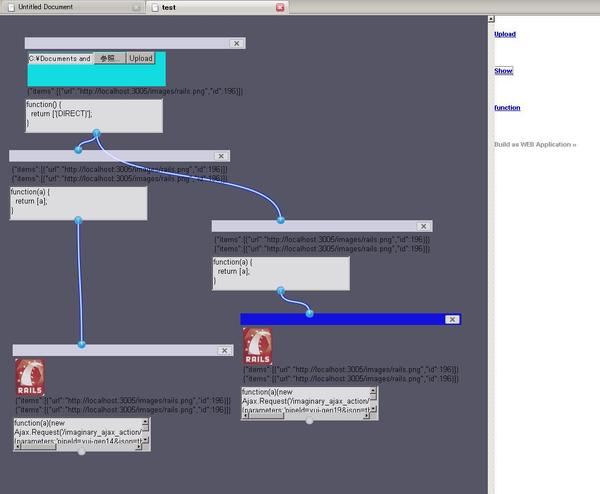The width and height of the screenshot is (600, 494).
Task: Close the blue-titled selected node
Action: [x=452, y=319]
